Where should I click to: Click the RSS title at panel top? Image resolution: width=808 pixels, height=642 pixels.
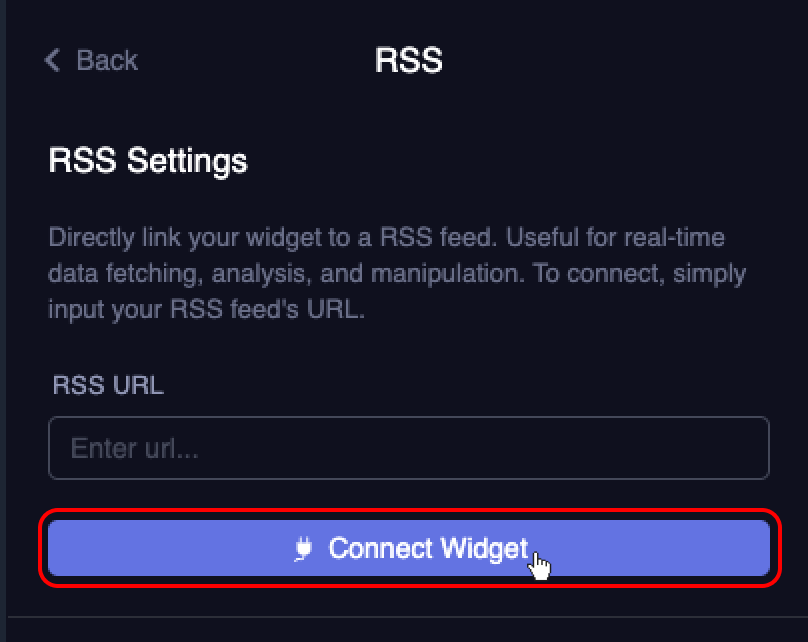[408, 60]
